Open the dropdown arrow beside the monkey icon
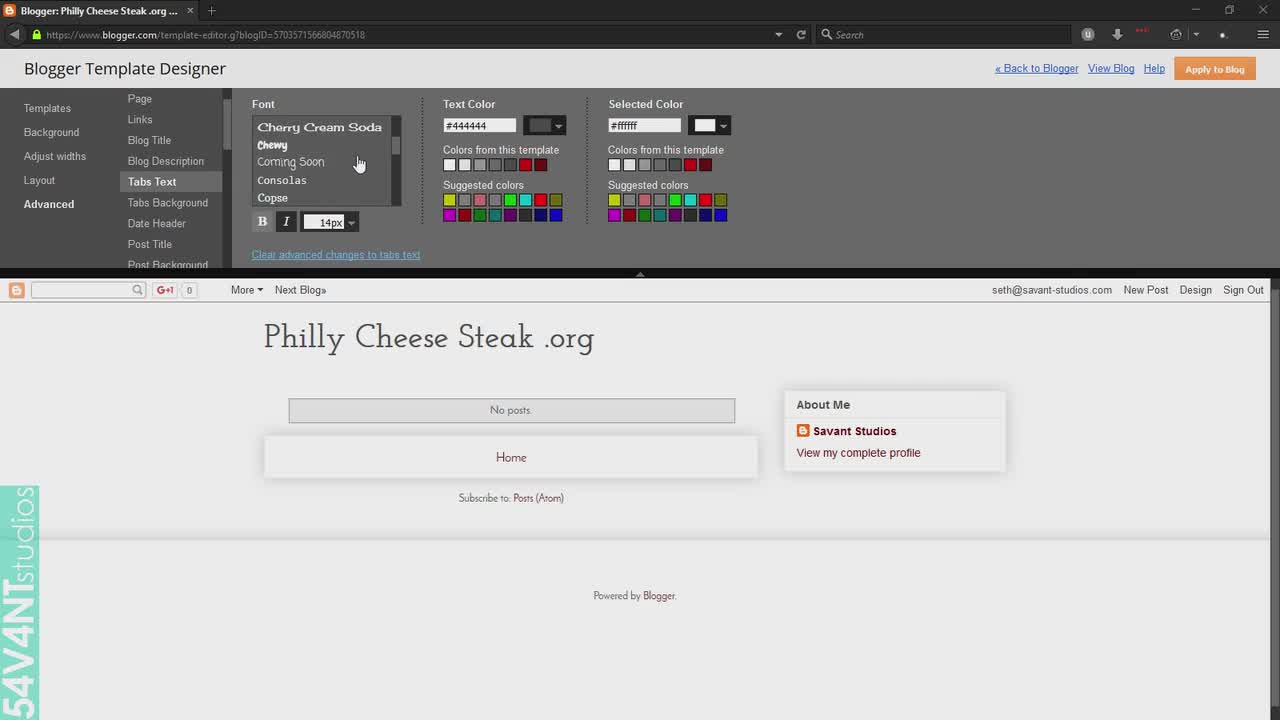This screenshot has height=720, width=1280. tap(1196, 34)
